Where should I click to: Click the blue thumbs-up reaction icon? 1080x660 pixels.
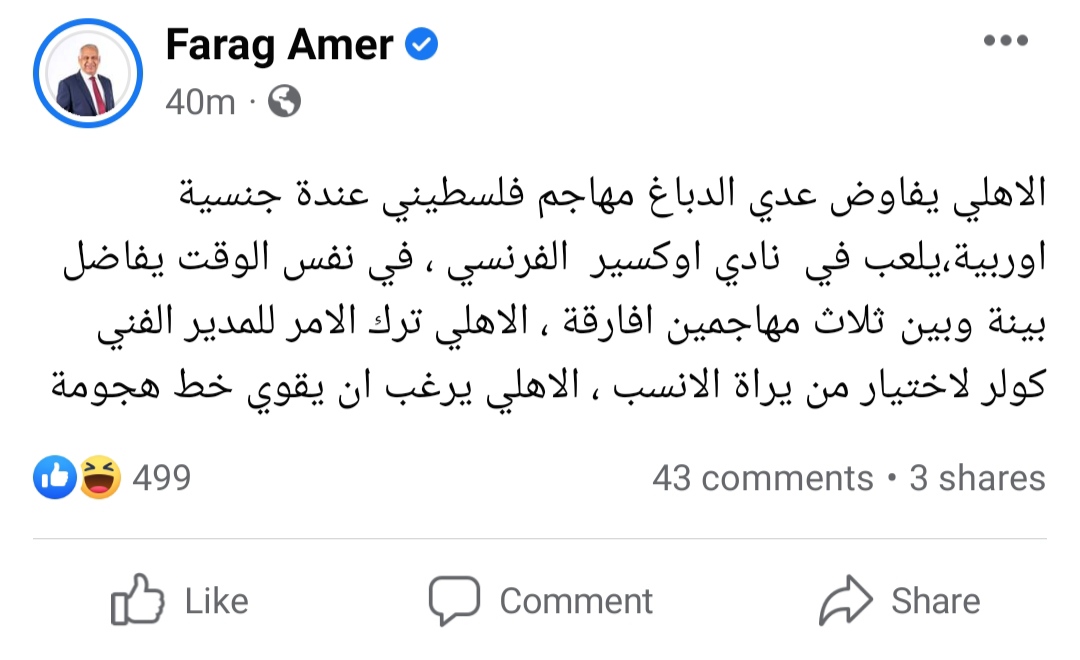coord(54,477)
